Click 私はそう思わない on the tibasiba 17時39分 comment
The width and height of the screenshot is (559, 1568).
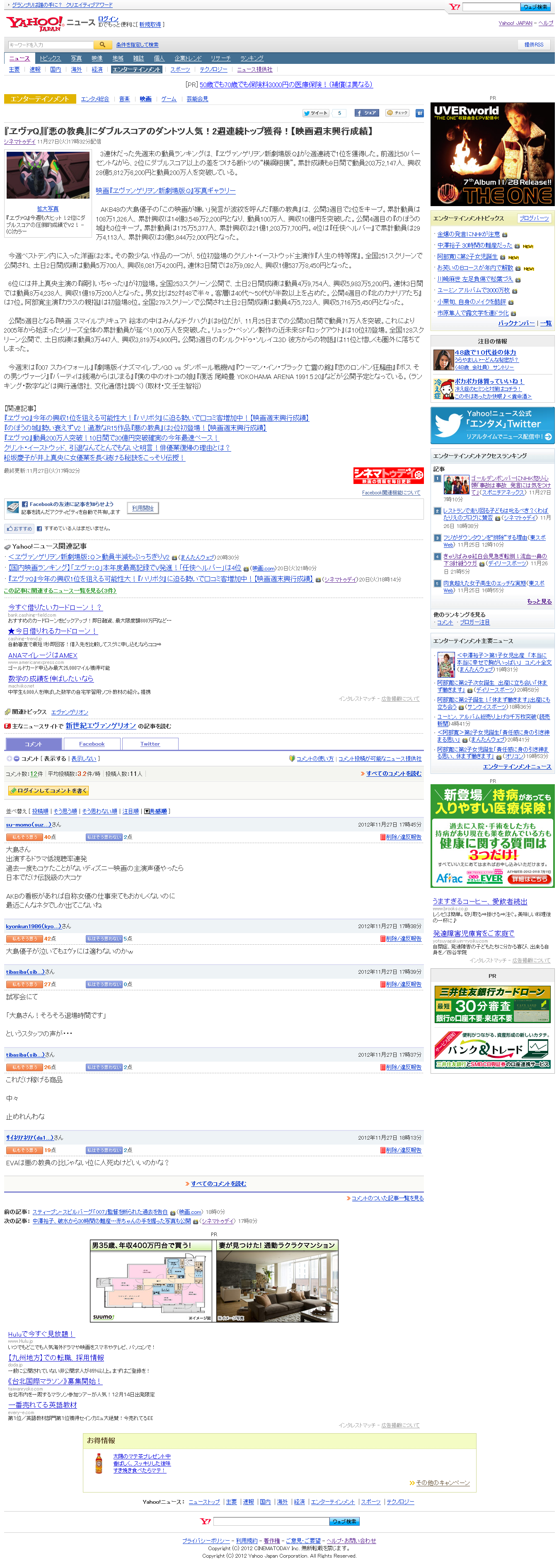[x=104, y=984]
